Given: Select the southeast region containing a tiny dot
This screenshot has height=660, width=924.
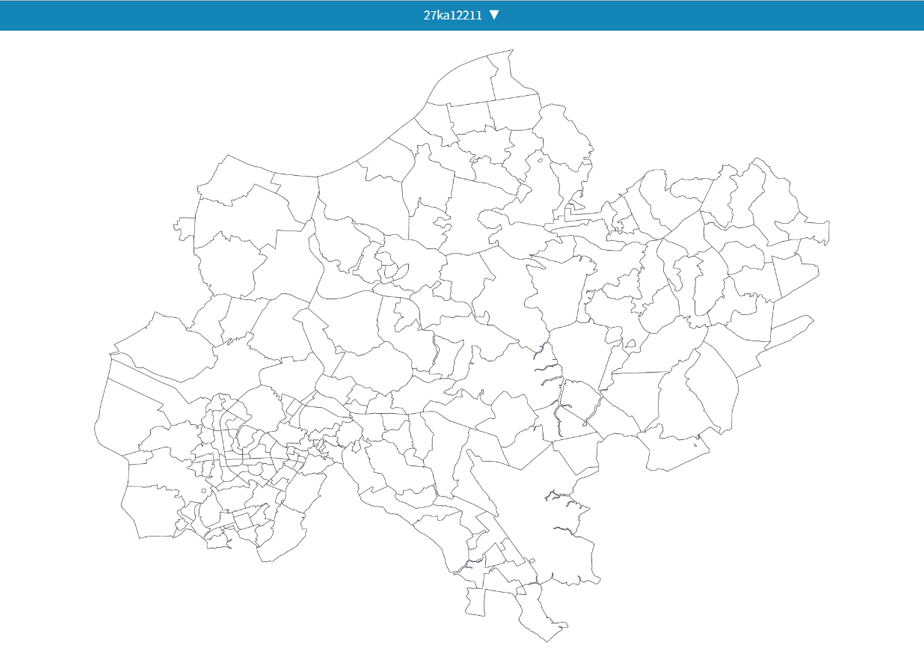Looking at the screenshot, I should (x=678, y=451).
